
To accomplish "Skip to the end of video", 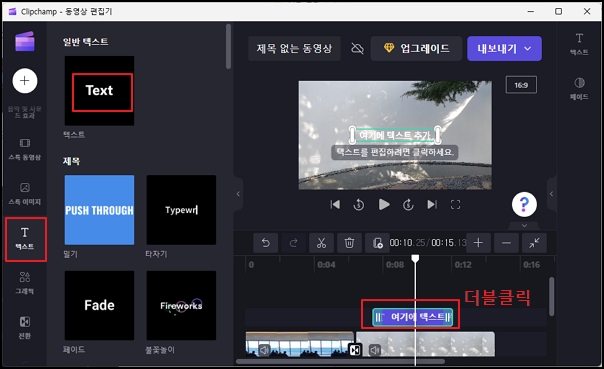I will (x=432, y=205).
